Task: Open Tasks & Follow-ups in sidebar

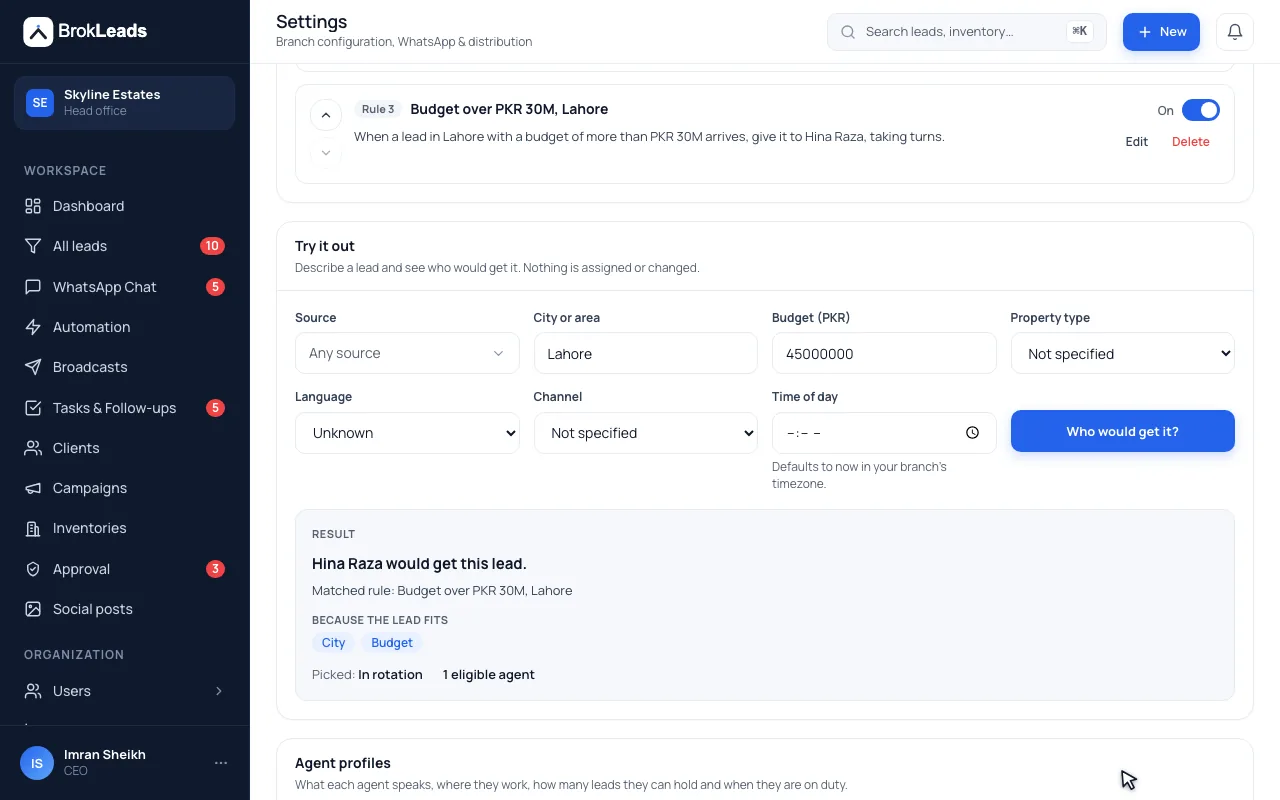Action: click(124, 408)
